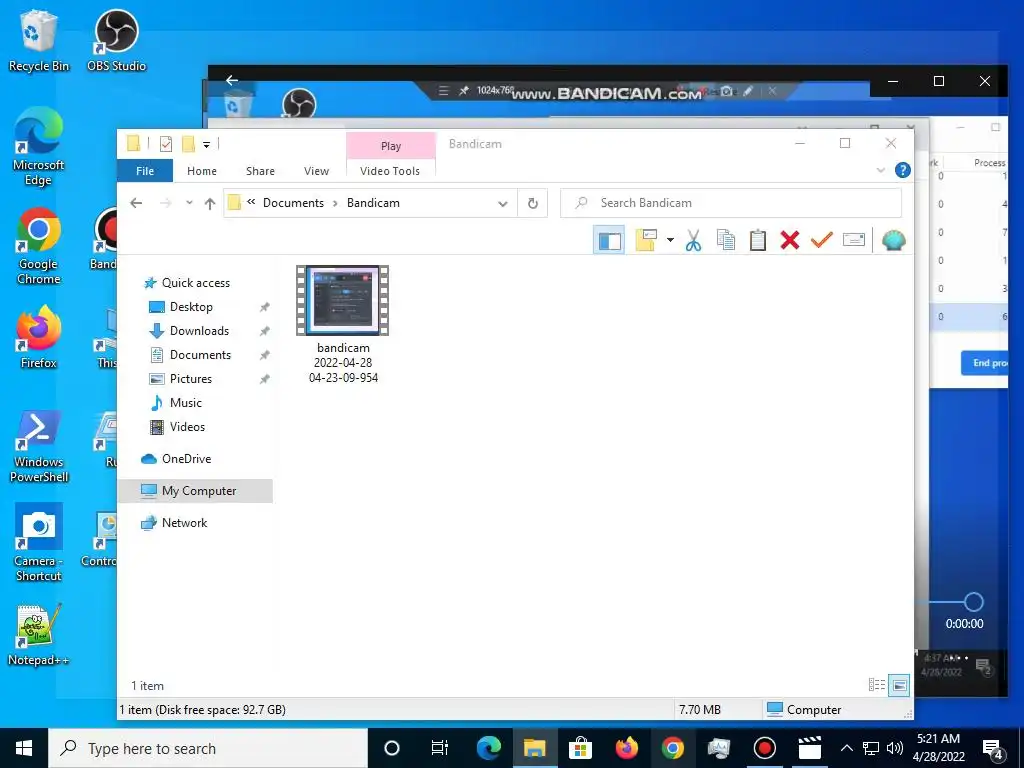
Task: Switch to large thumbnails view icon
Action: (x=899, y=685)
